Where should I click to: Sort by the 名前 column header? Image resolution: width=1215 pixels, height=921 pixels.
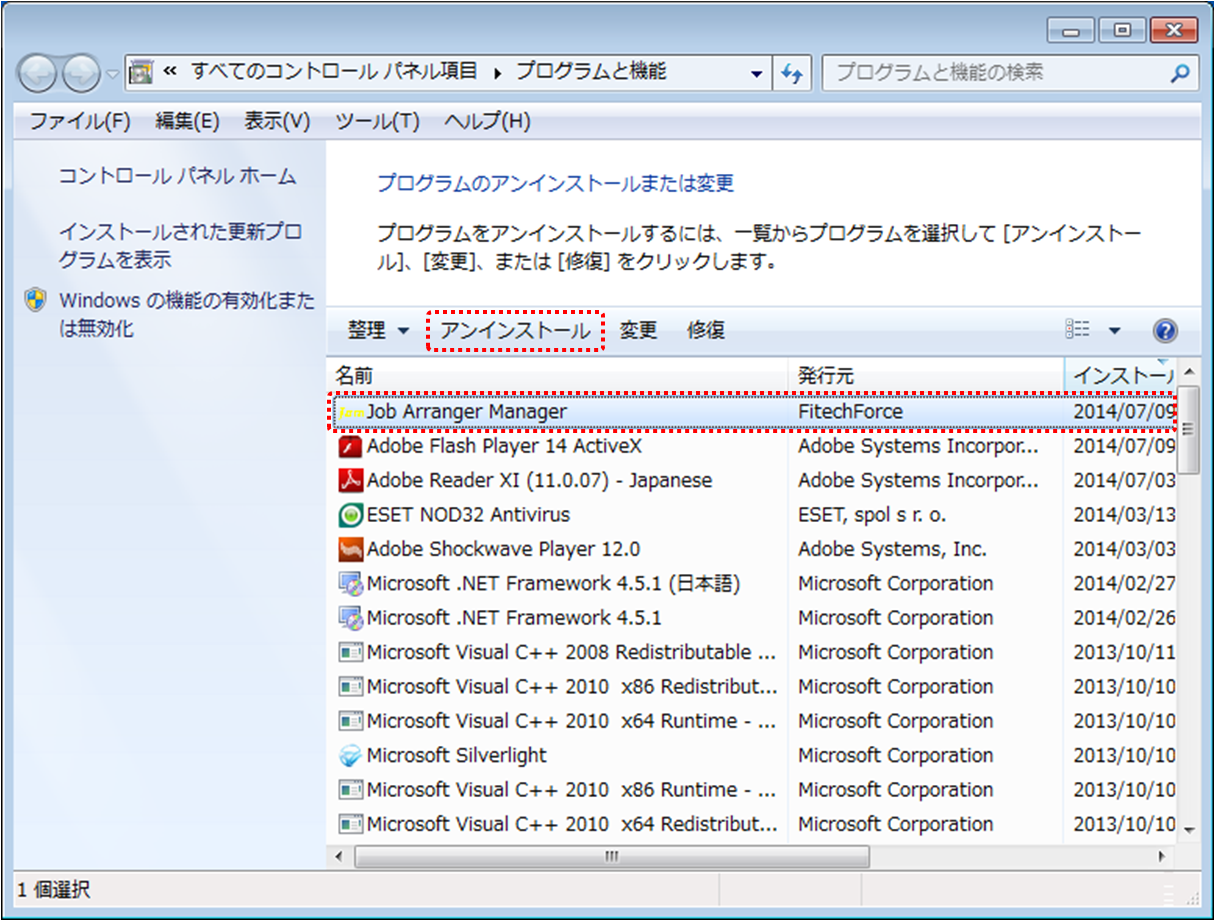coord(557,376)
